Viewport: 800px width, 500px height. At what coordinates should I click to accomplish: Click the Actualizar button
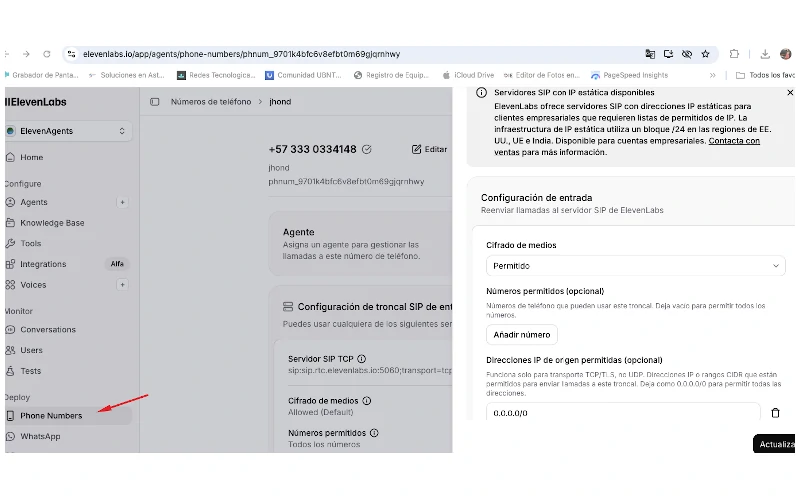(x=774, y=444)
